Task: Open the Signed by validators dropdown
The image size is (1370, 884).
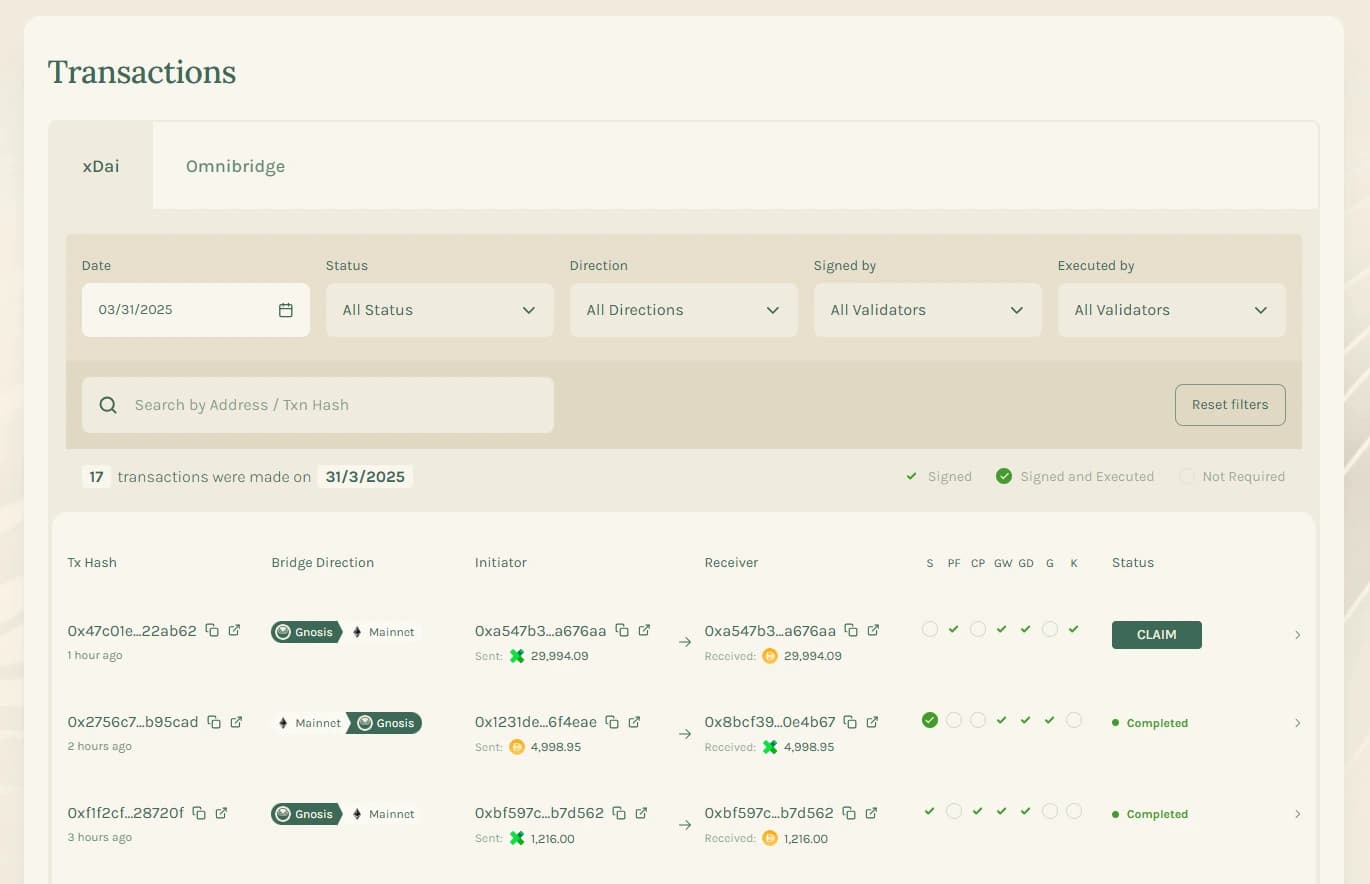Action: point(927,310)
